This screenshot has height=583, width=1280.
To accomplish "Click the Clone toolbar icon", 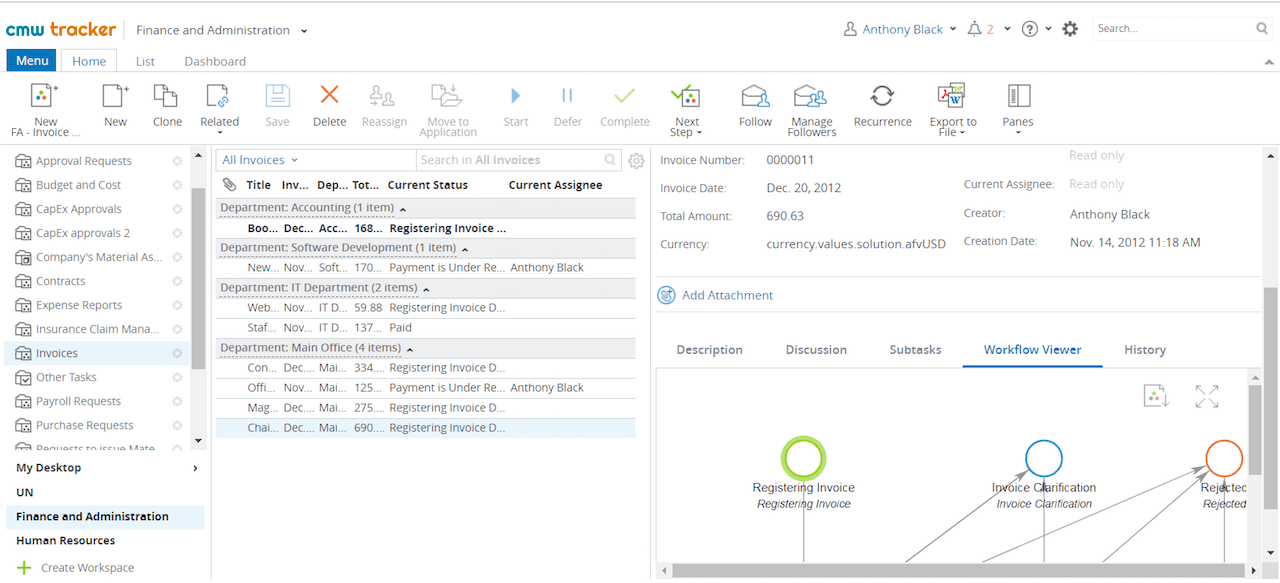I will click(x=166, y=96).
